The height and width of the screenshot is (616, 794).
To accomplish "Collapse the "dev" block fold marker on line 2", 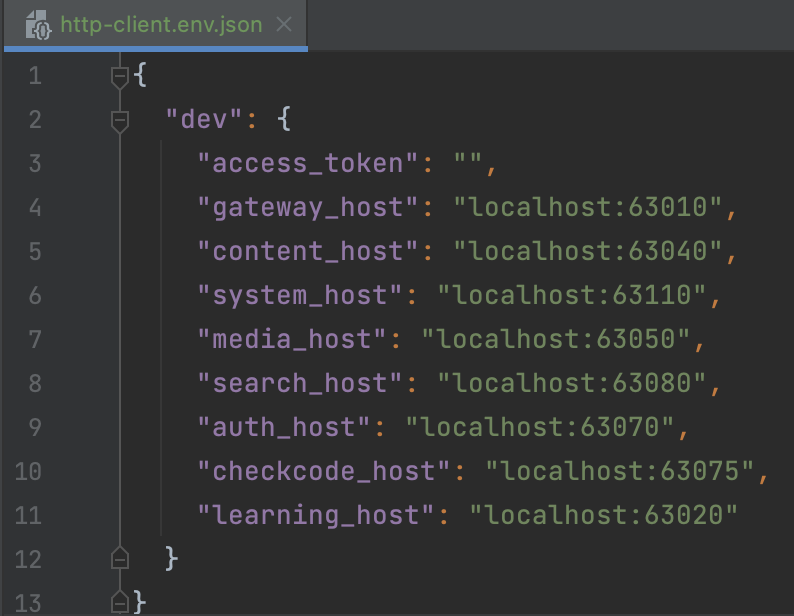I will click(120, 121).
